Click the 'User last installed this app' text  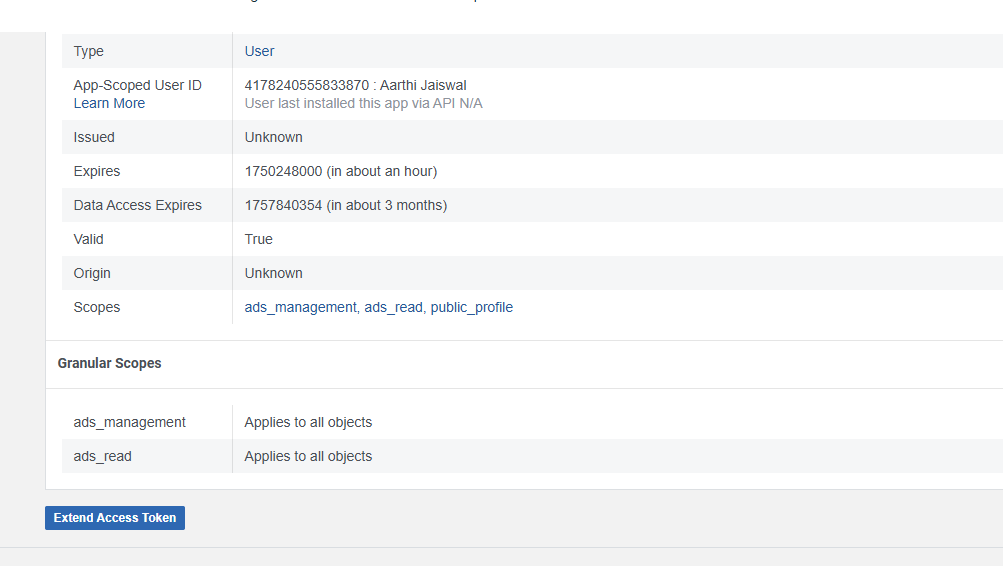pos(363,103)
